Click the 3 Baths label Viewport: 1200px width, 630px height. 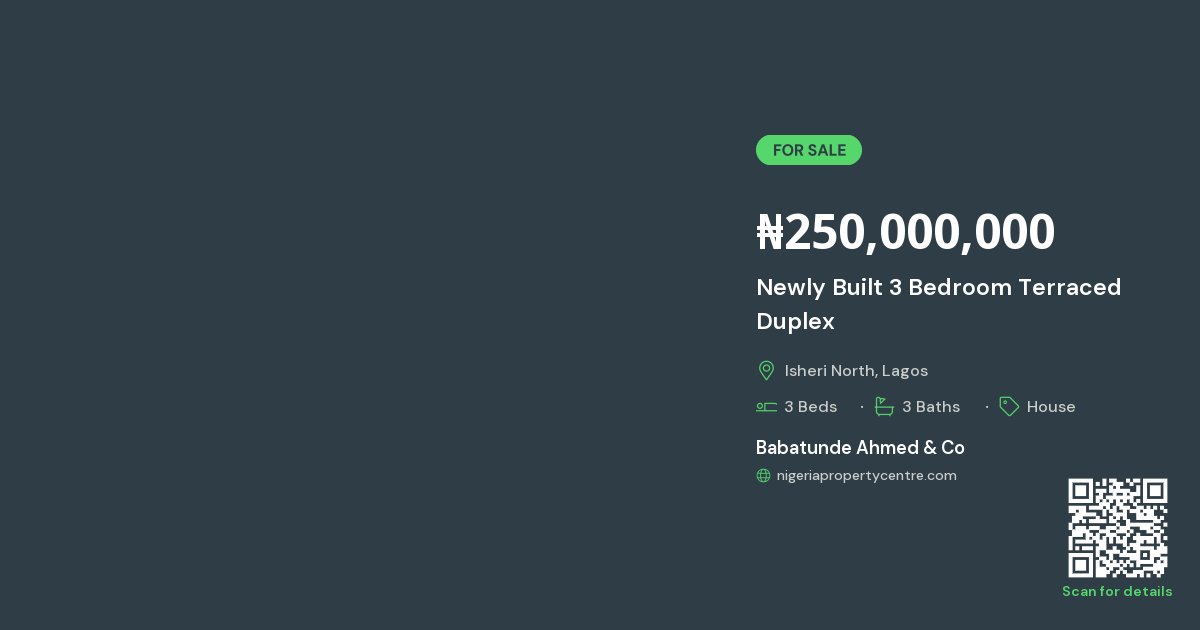click(x=931, y=407)
